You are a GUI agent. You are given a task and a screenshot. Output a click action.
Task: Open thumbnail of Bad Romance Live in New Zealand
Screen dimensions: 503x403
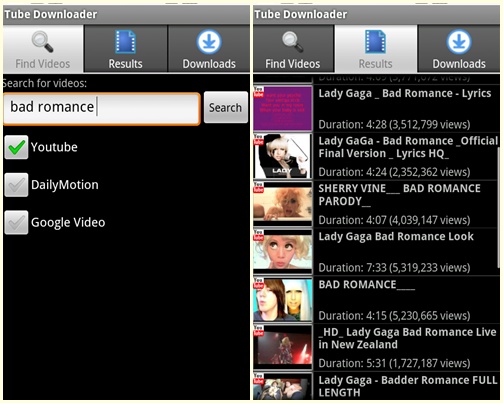tap(283, 348)
